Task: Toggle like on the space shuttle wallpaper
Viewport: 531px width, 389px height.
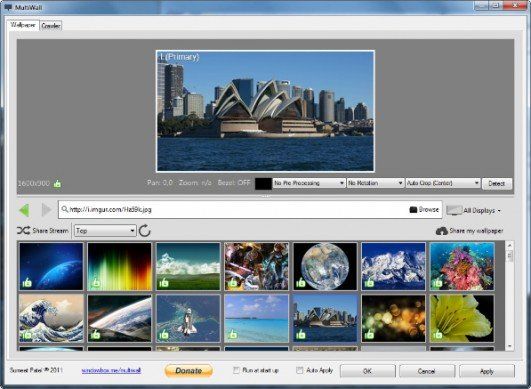Action: (x=164, y=335)
